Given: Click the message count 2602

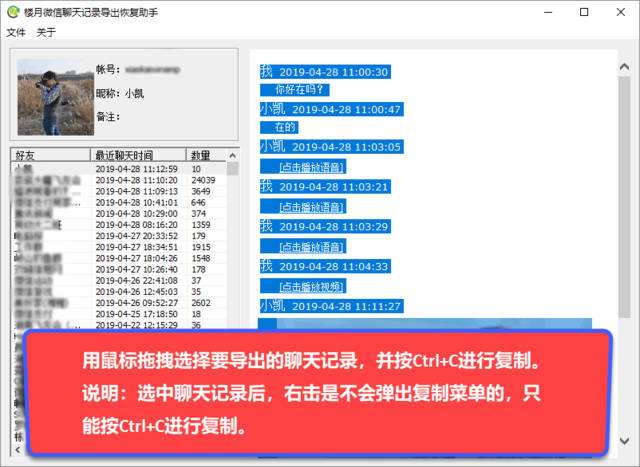Looking at the screenshot, I should point(201,303).
